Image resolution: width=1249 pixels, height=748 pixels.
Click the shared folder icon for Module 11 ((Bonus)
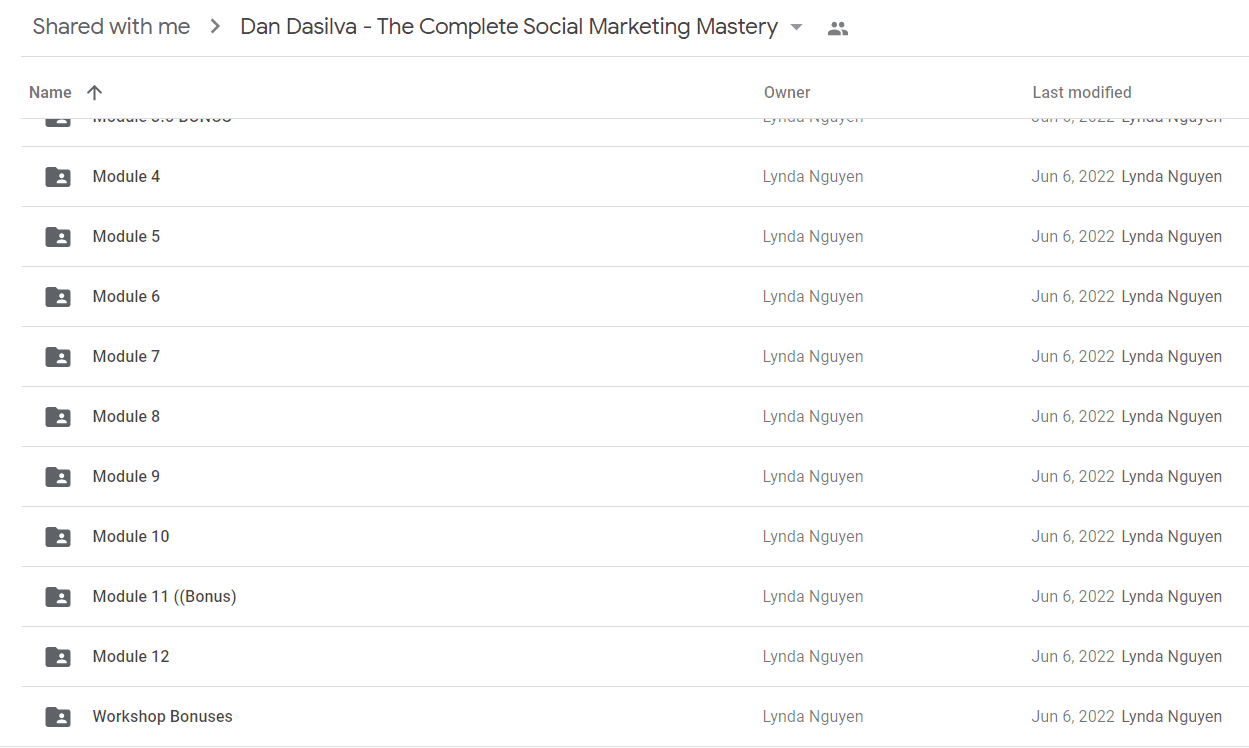(x=58, y=597)
